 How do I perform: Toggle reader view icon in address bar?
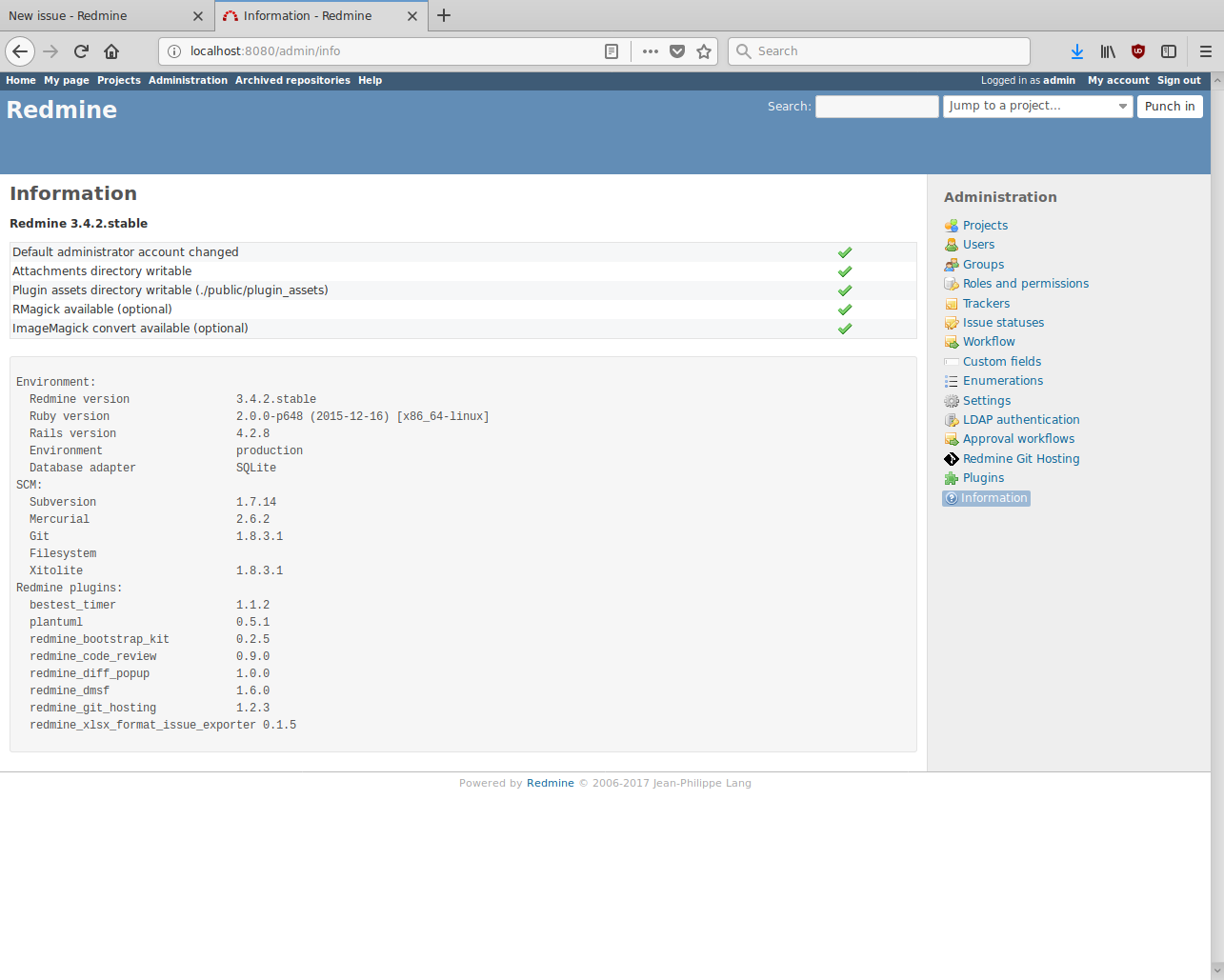[x=612, y=51]
